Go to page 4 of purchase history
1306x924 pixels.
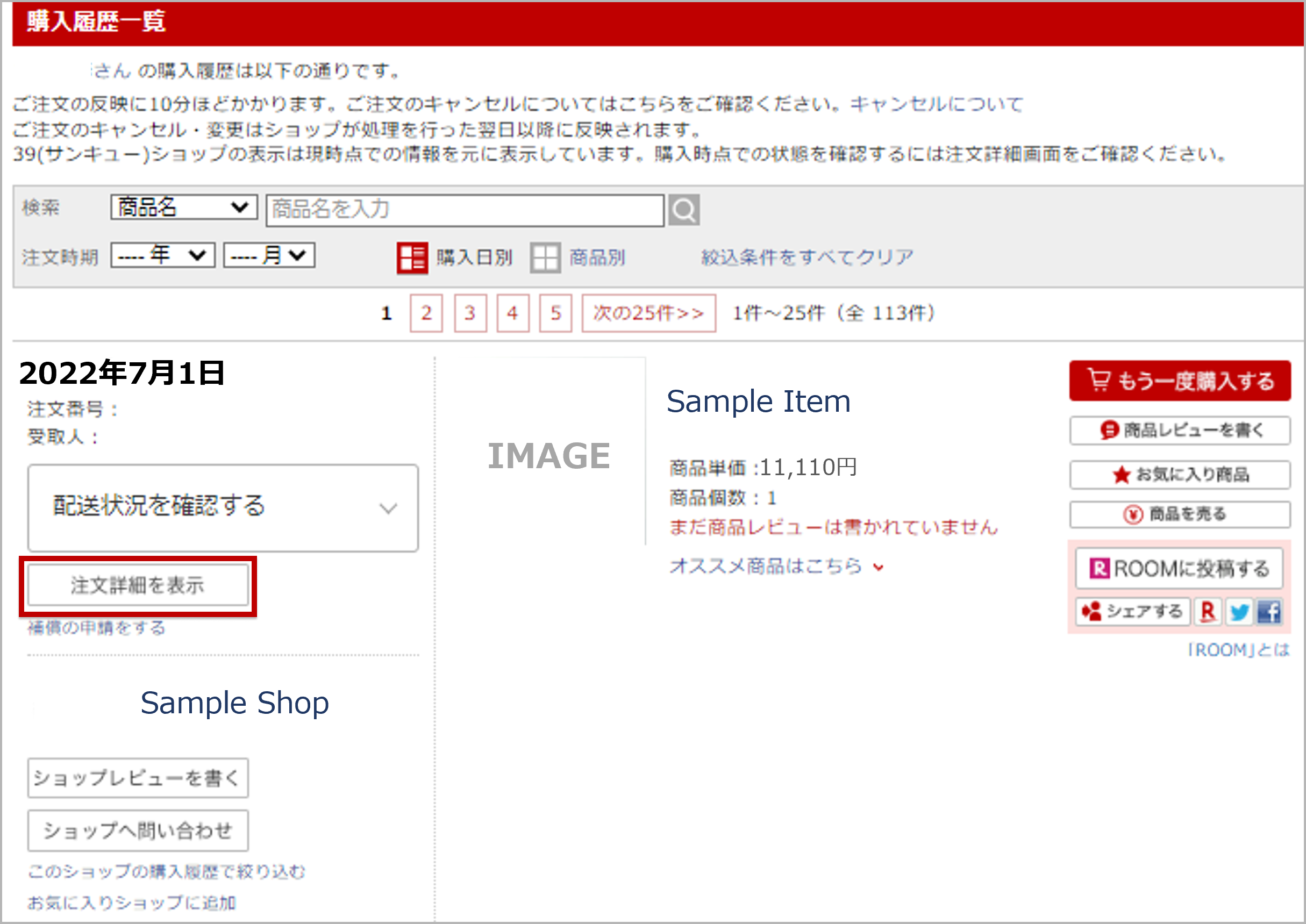coord(513,313)
